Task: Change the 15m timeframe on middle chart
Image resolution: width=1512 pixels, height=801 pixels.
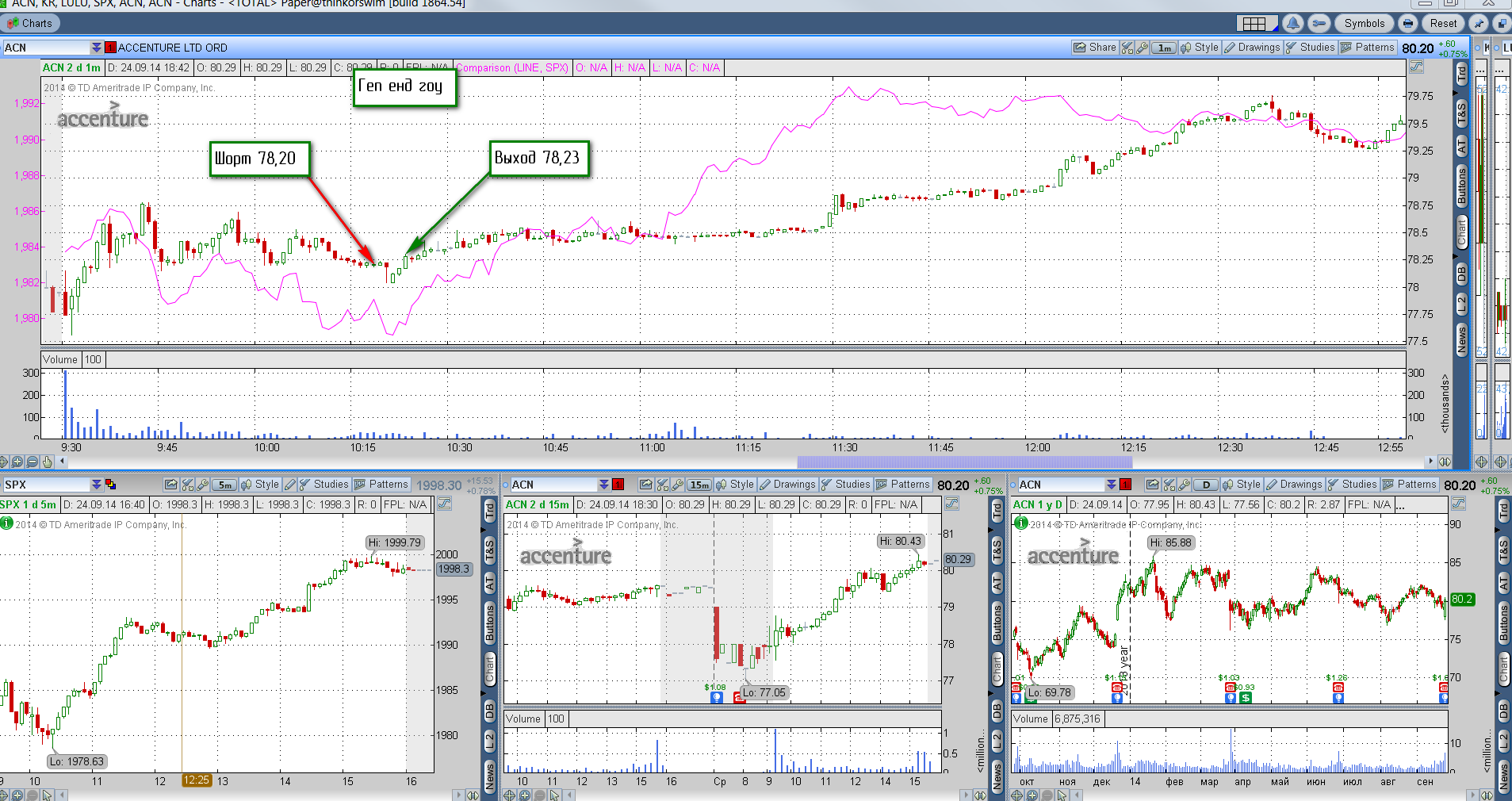Action: point(699,485)
